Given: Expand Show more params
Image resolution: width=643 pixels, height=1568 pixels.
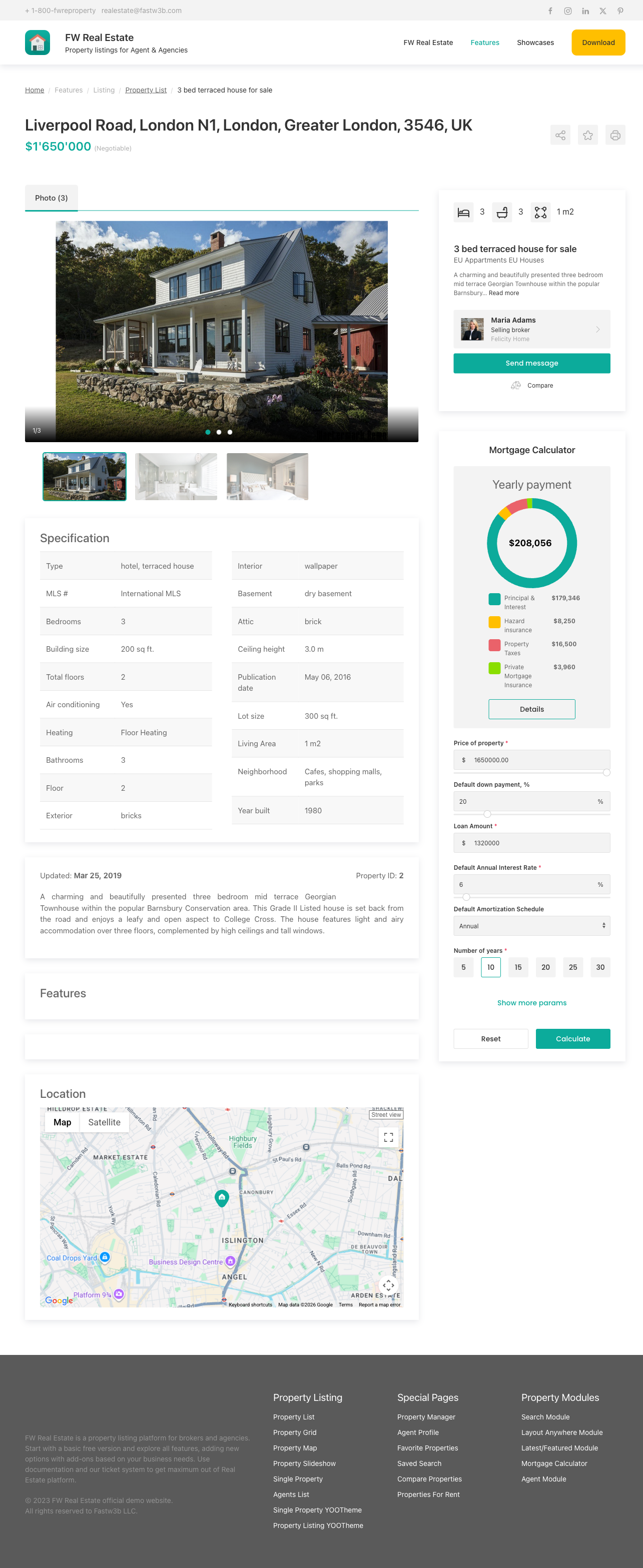Looking at the screenshot, I should click(x=531, y=1002).
